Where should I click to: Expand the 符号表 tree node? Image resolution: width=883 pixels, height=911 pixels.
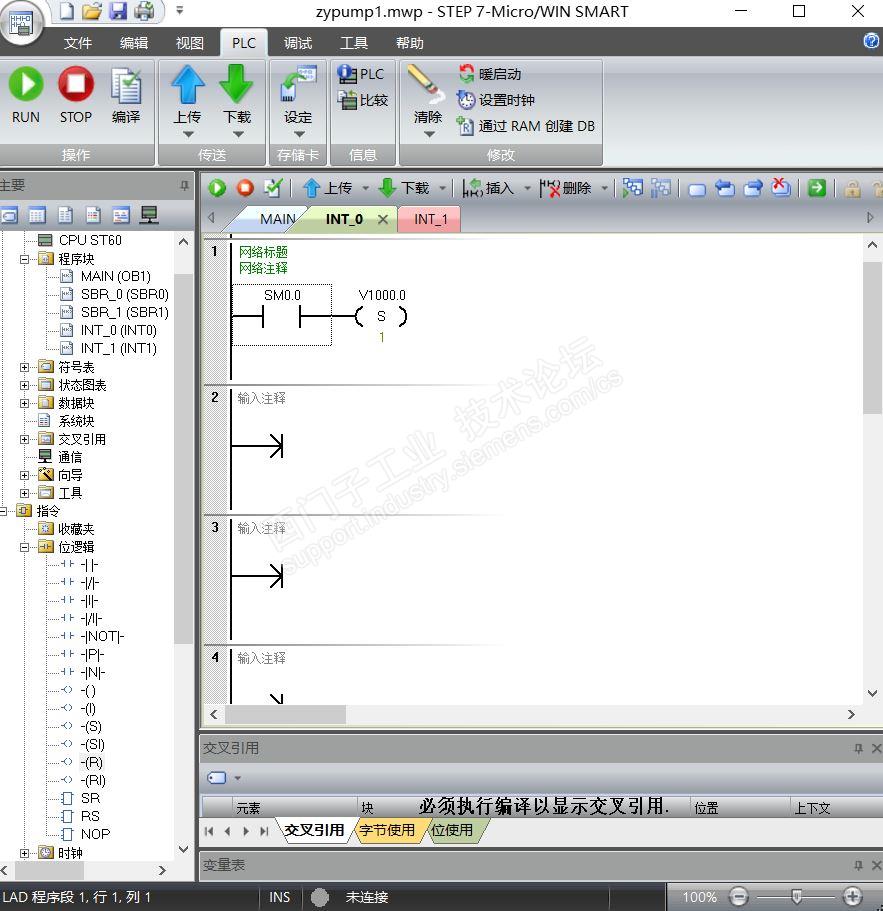24,367
